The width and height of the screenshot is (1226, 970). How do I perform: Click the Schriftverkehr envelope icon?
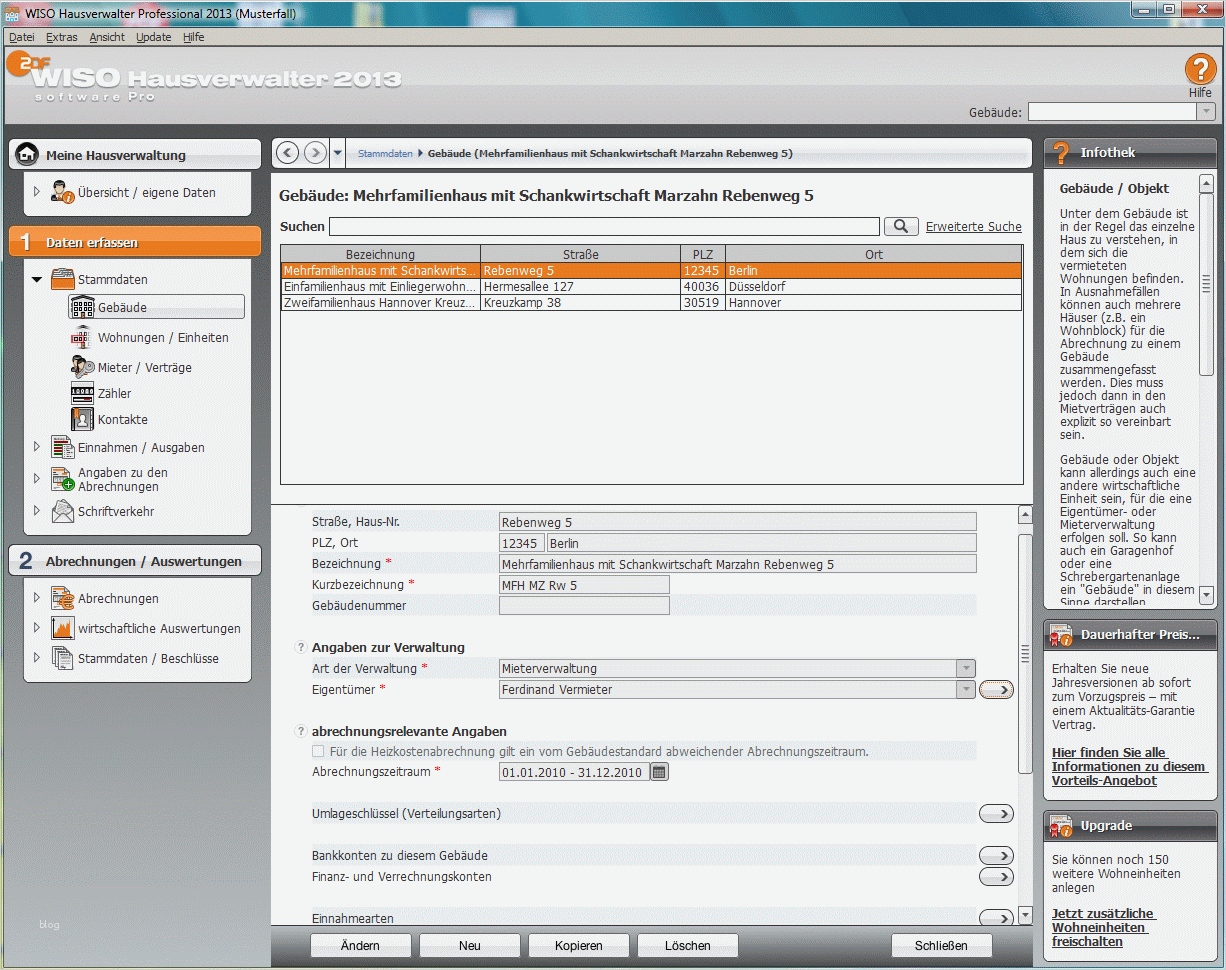(x=63, y=511)
